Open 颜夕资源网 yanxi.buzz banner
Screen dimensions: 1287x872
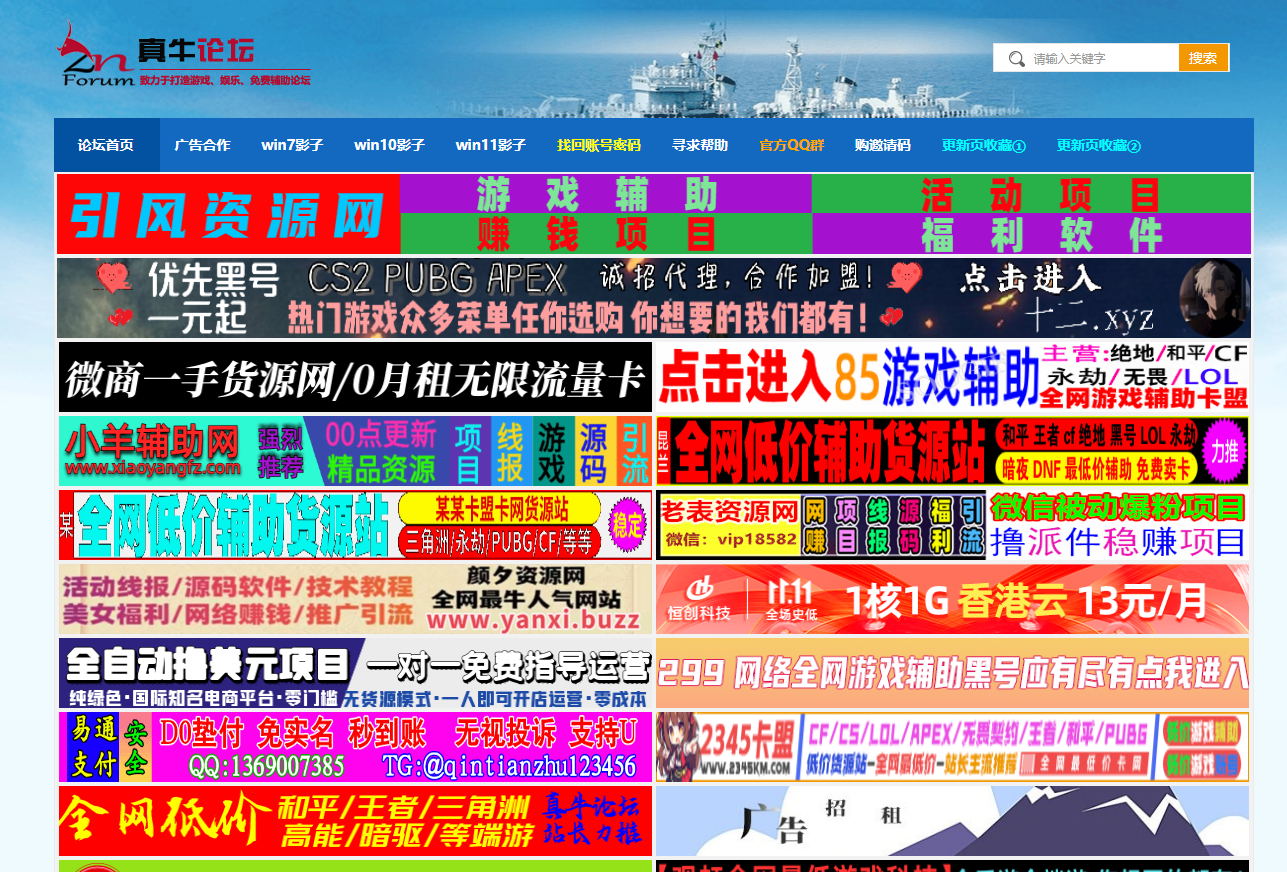[355, 599]
